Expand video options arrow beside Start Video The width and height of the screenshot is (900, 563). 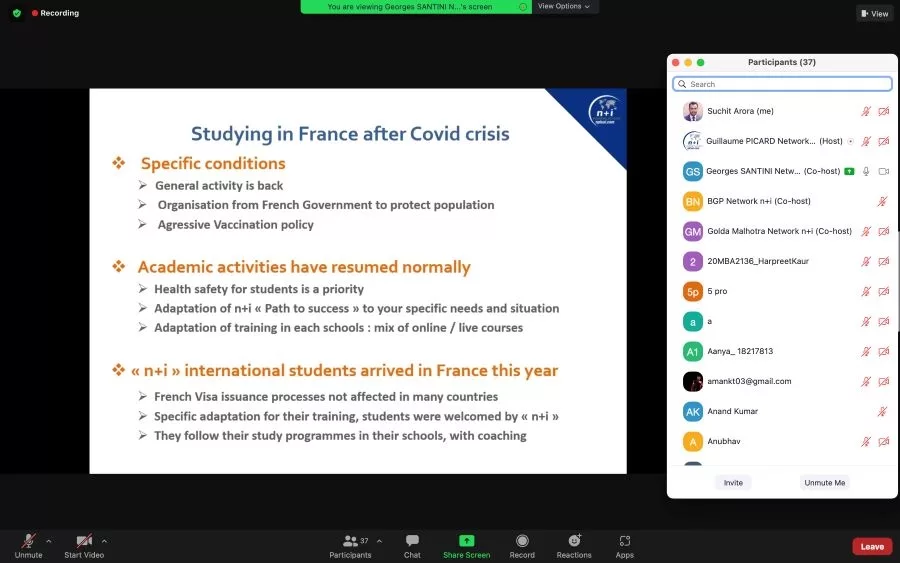(x=104, y=541)
